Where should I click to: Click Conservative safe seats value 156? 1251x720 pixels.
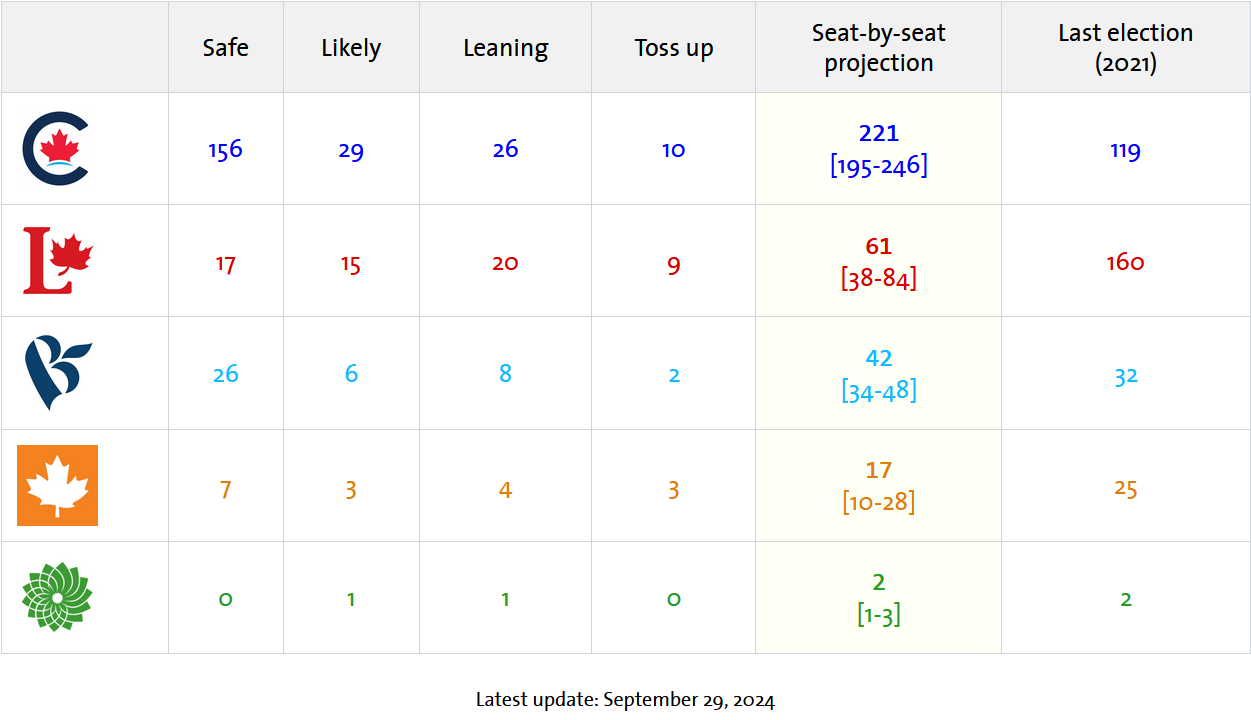point(225,150)
